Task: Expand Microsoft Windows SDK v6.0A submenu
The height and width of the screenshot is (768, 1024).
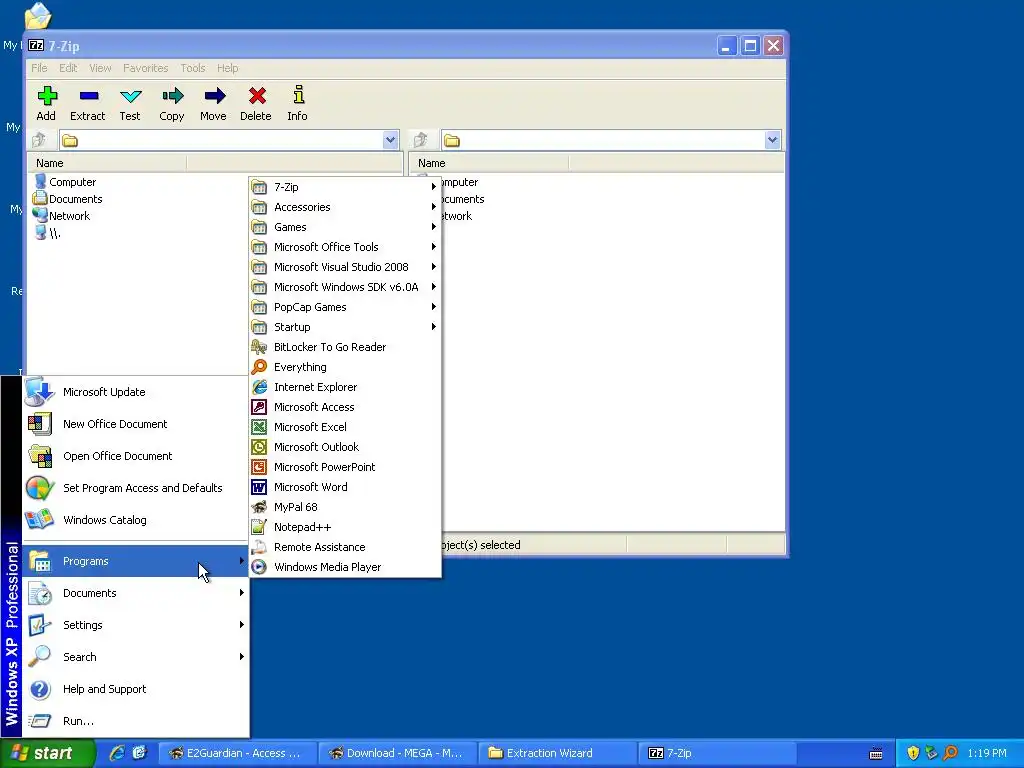Action: (345, 287)
